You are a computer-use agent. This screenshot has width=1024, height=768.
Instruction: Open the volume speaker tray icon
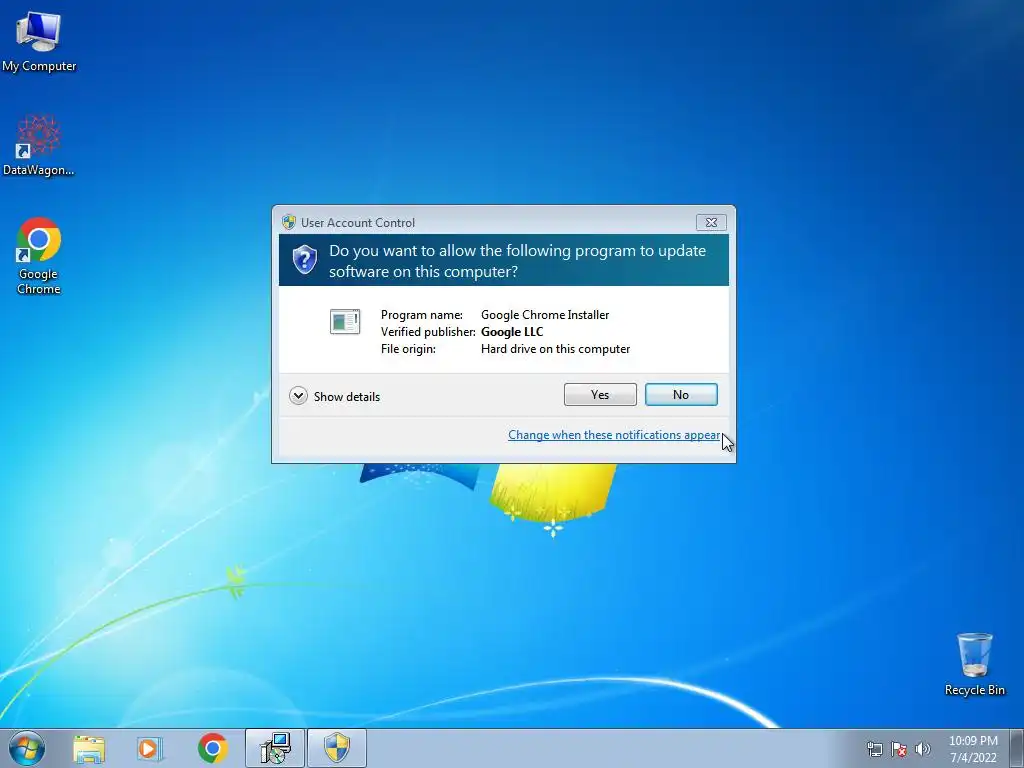pos(923,749)
